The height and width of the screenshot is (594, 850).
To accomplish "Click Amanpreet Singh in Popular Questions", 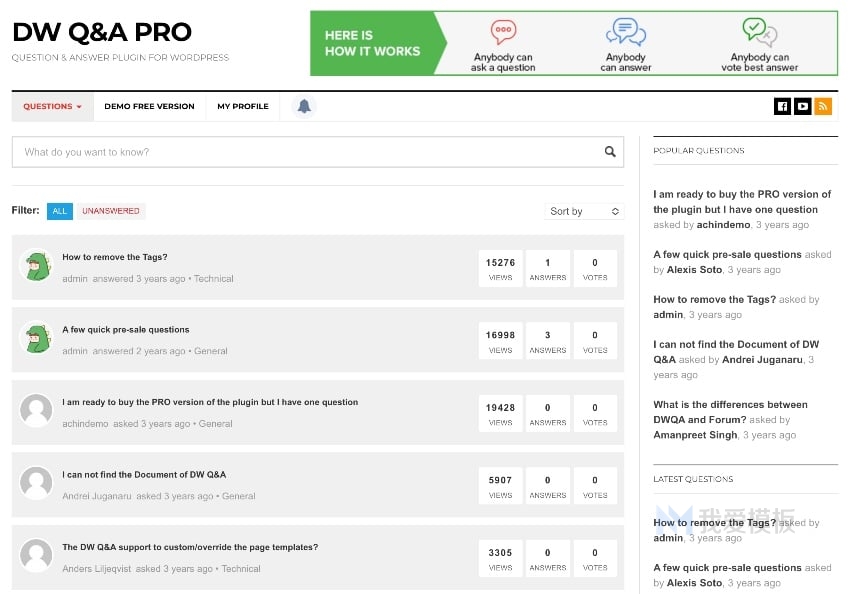I will 695,435.
